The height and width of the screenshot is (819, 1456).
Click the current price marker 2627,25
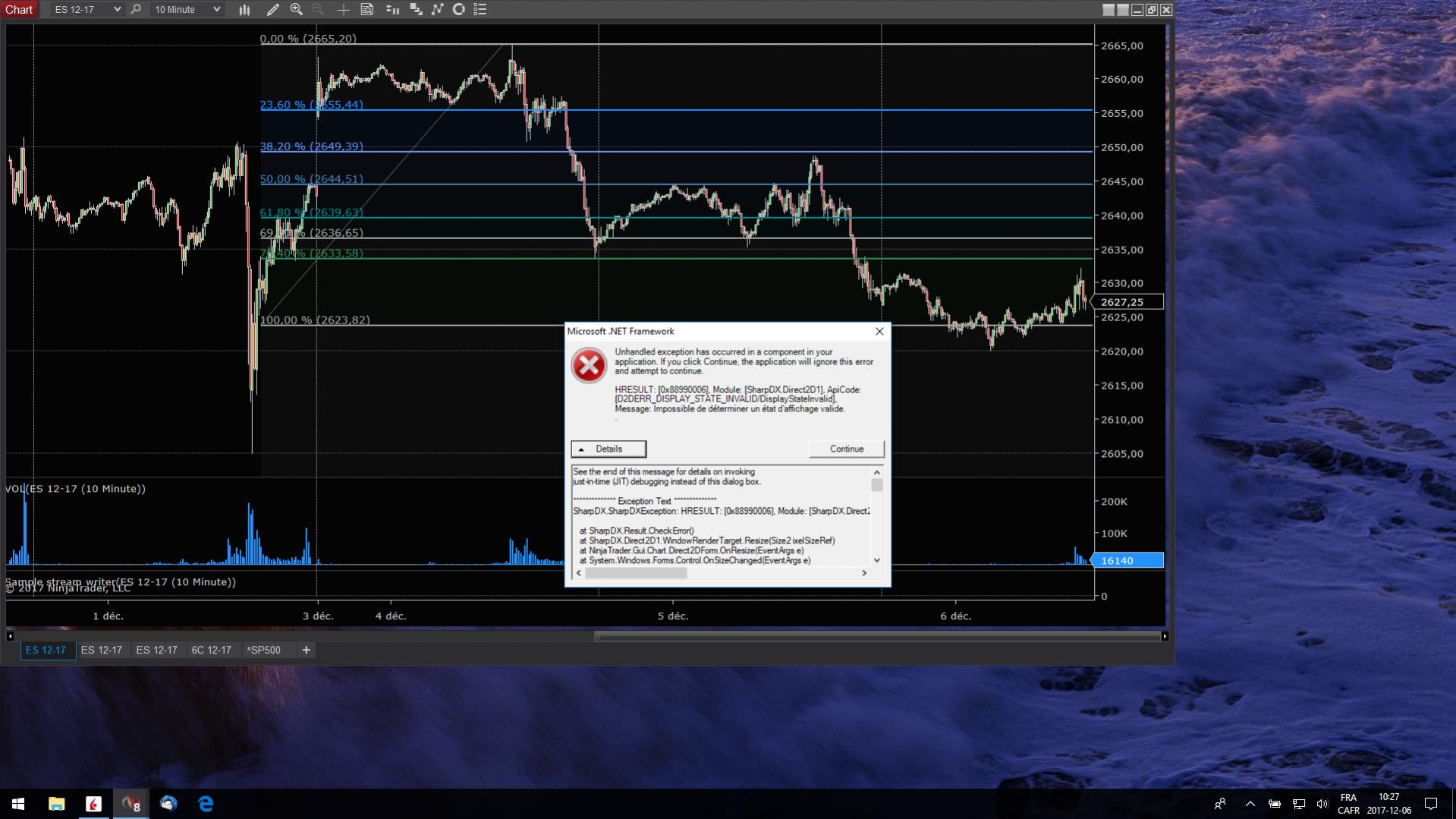pyautogui.click(x=1127, y=302)
